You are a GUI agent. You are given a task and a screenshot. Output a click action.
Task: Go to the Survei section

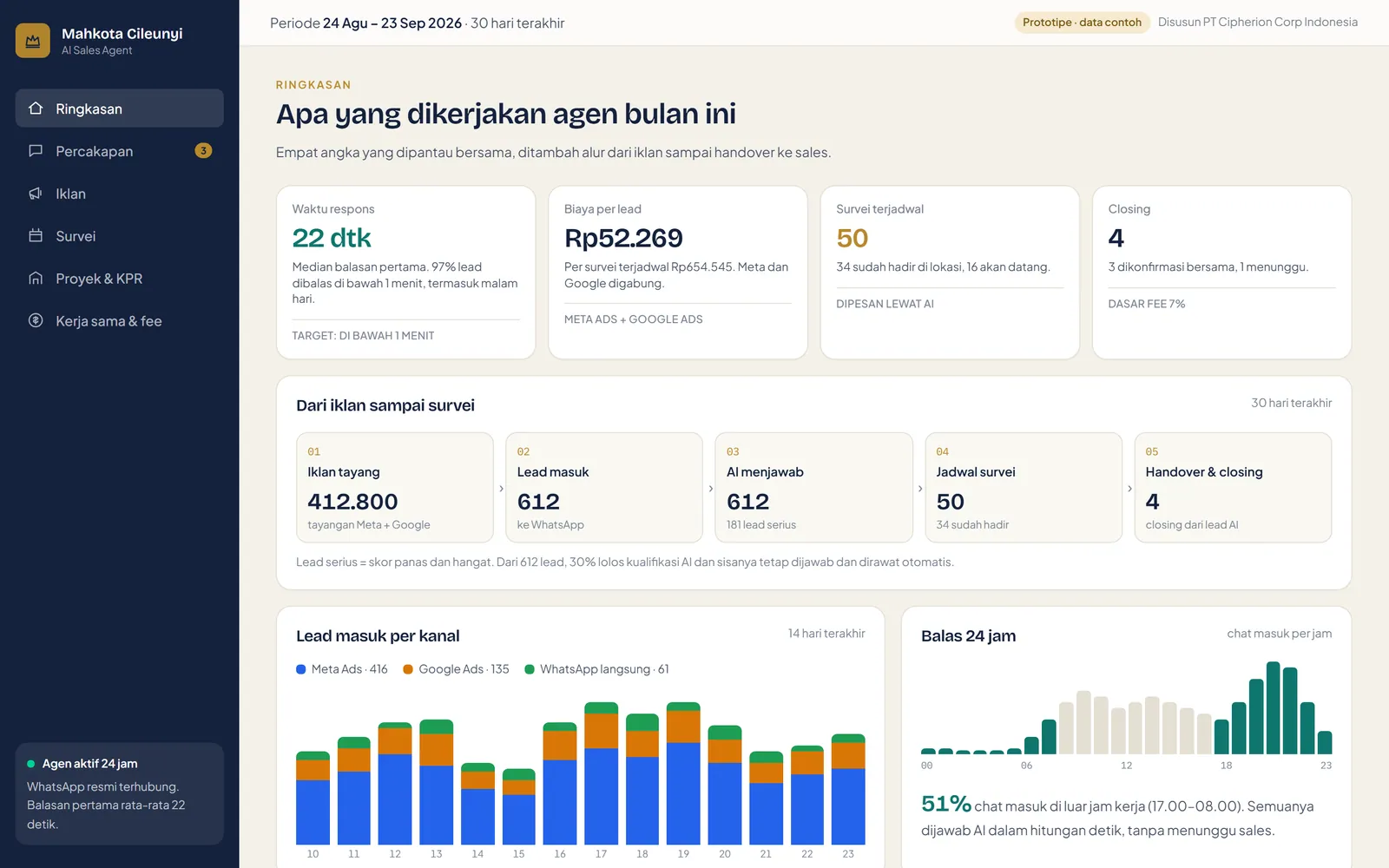click(x=120, y=236)
